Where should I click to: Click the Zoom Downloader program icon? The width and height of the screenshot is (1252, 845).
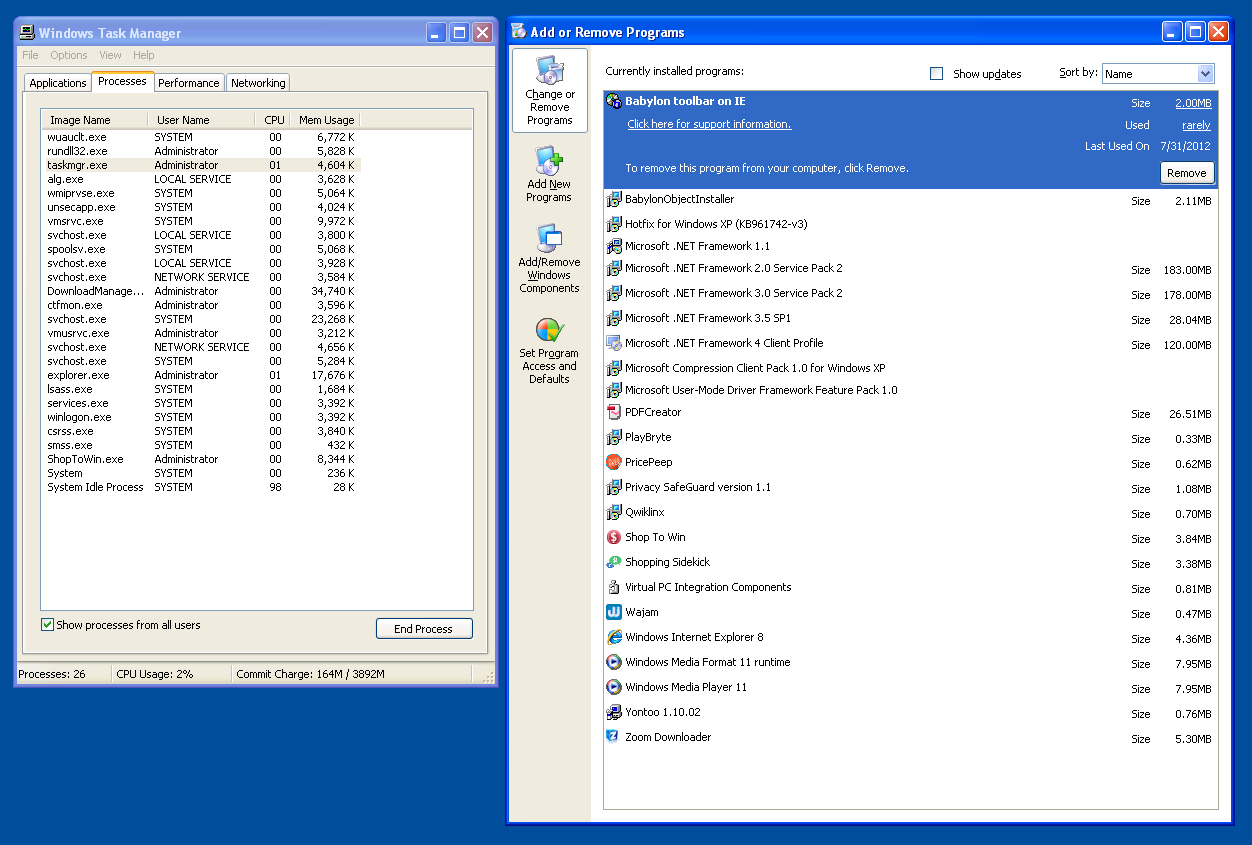click(x=614, y=737)
